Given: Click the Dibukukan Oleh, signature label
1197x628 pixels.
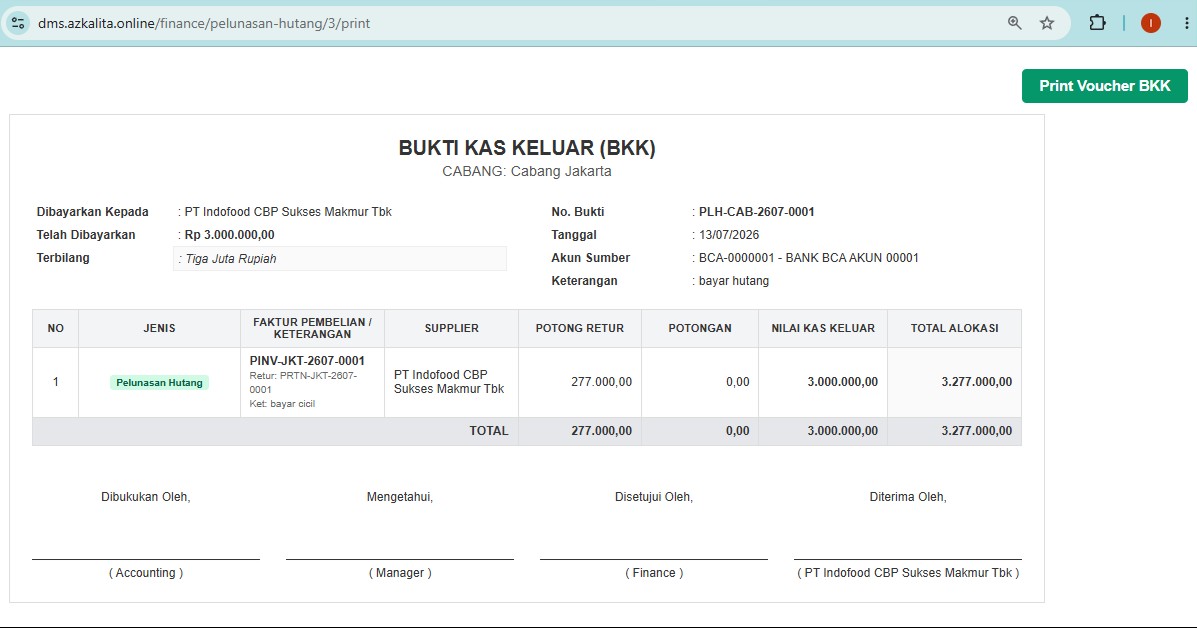Looking at the screenshot, I should pyautogui.click(x=146, y=497).
